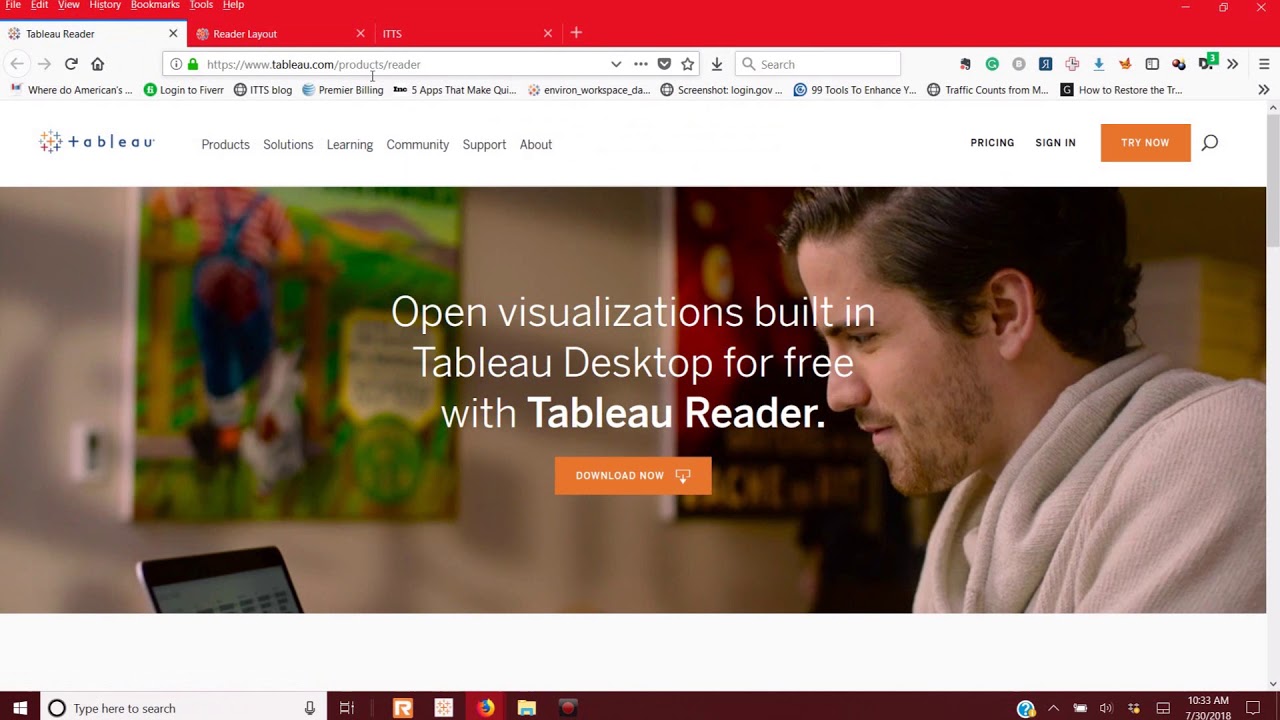Click the D extension icon with badge 3
This screenshot has height=720, width=1280.
click(x=1207, y=63)
